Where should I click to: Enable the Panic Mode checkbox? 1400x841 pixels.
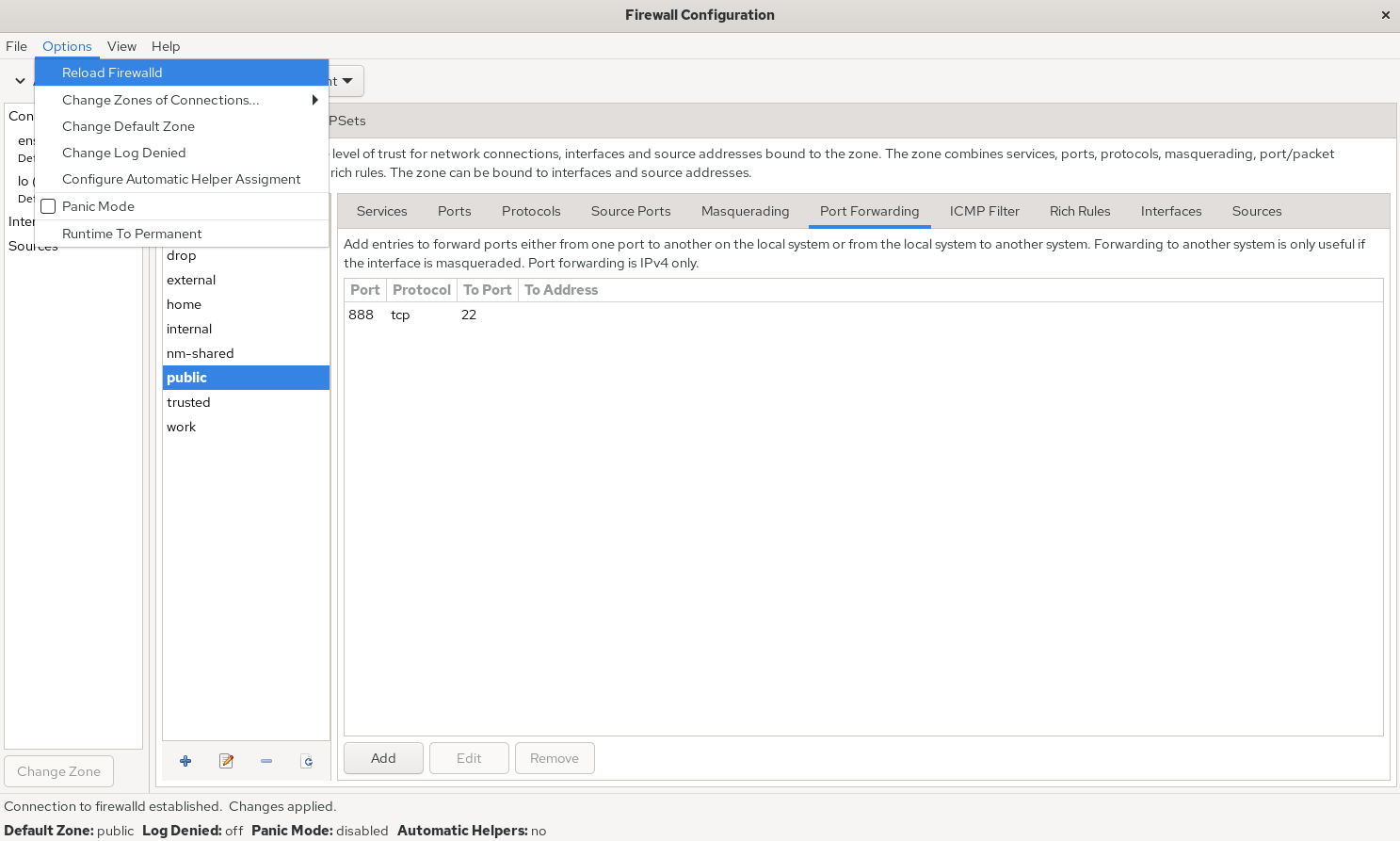point(49,206)
